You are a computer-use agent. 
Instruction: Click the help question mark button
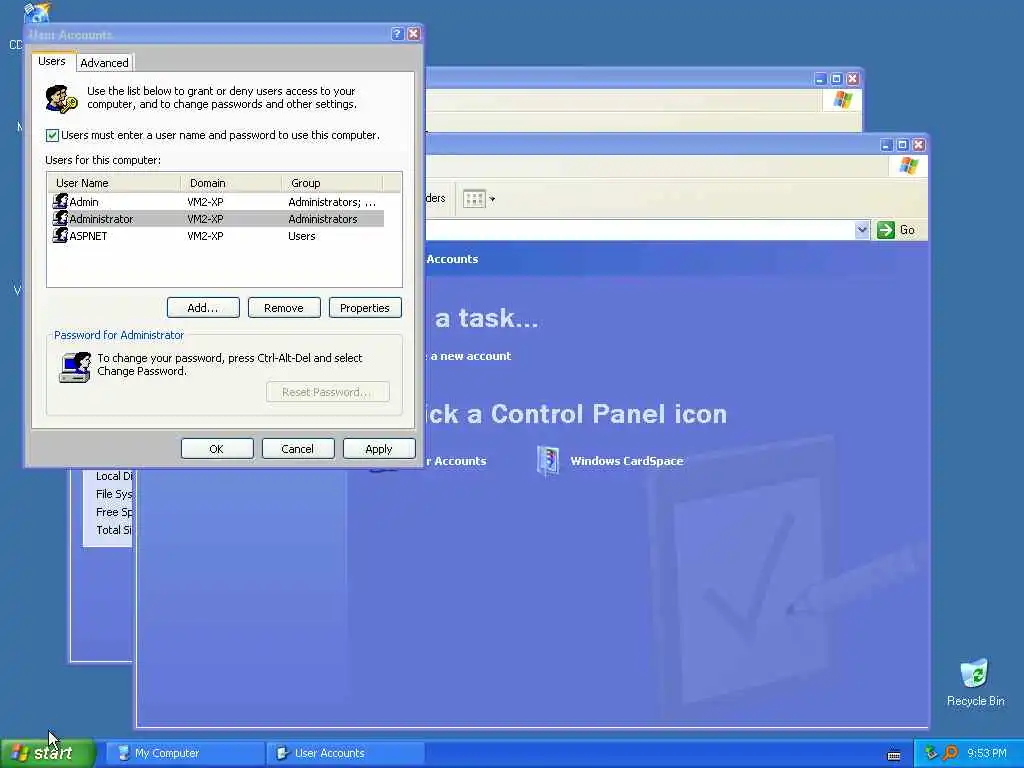coord(397,34)
